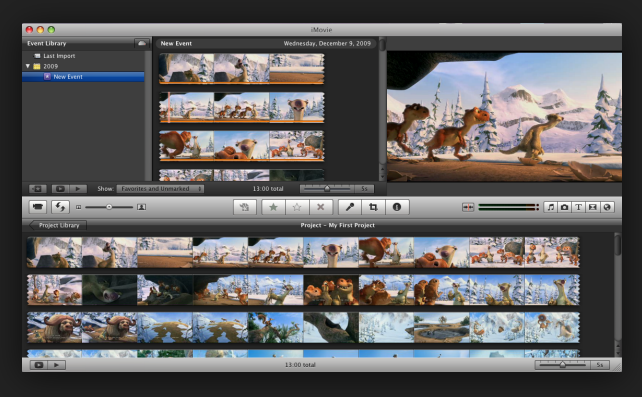The width and height of the screenshot is (642, 397).
Task: Select New Event in the sidebar
Action: (x=83, y=77)
